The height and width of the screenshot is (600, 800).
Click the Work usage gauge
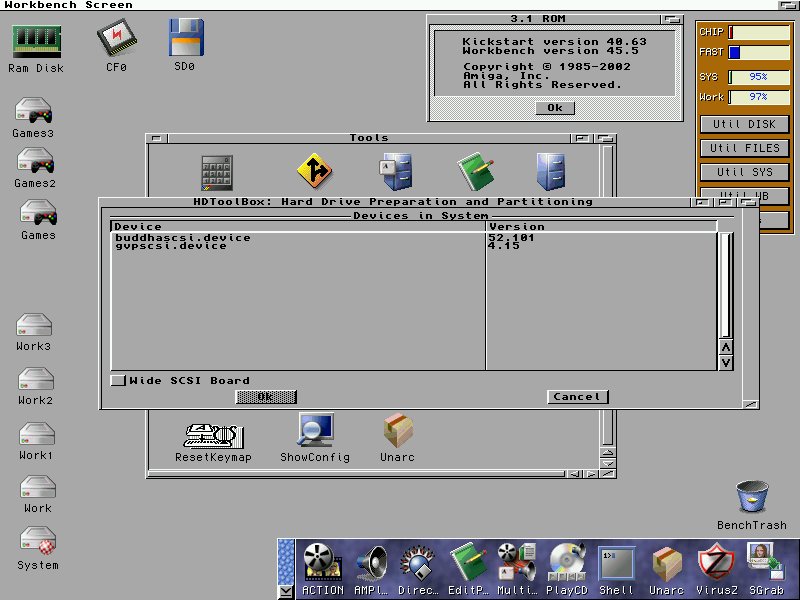tap(759, 97)
